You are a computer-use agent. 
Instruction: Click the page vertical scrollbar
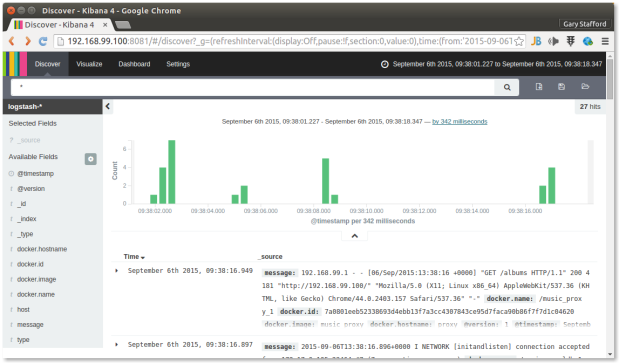pyautogui.click(x=610, y=79)
